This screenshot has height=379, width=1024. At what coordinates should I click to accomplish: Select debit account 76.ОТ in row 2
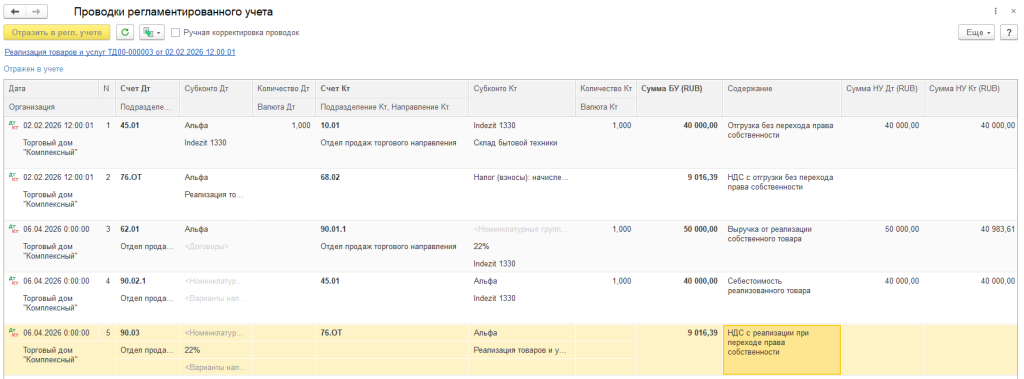pos(131,177)
